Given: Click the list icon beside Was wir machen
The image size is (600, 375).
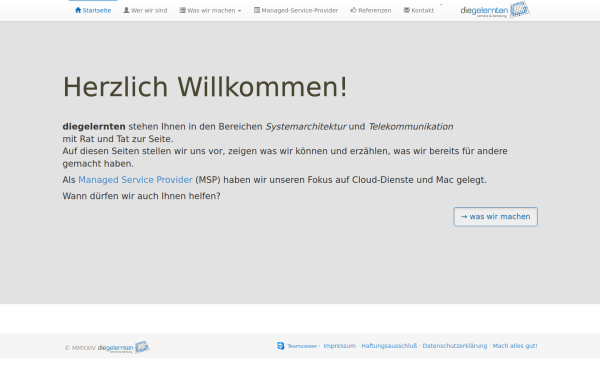Looking at the screenshot, I should [183, 10].
